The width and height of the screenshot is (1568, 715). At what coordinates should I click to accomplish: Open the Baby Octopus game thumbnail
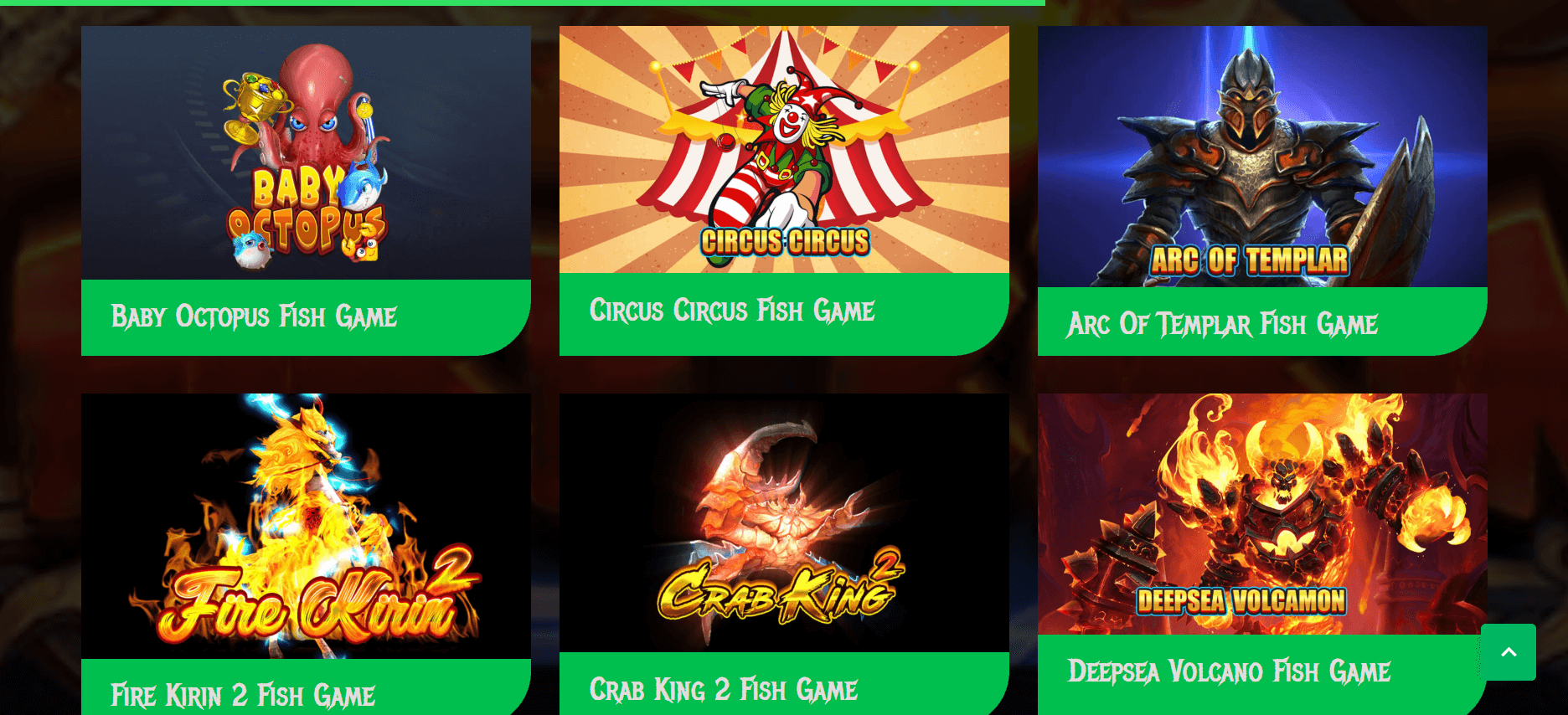pos(306,152)
